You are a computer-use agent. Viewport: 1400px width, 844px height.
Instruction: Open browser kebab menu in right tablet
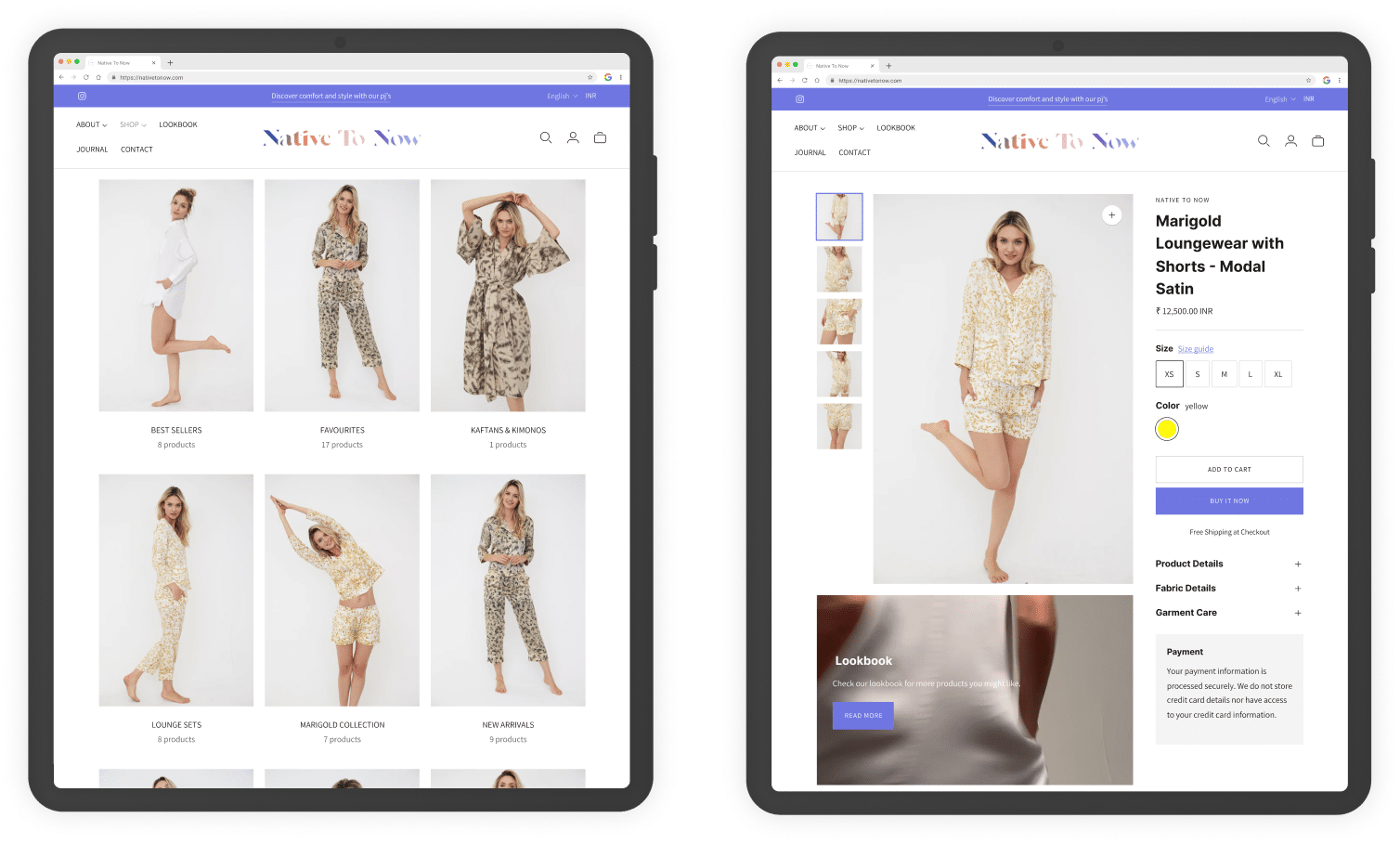(1340, 81)
